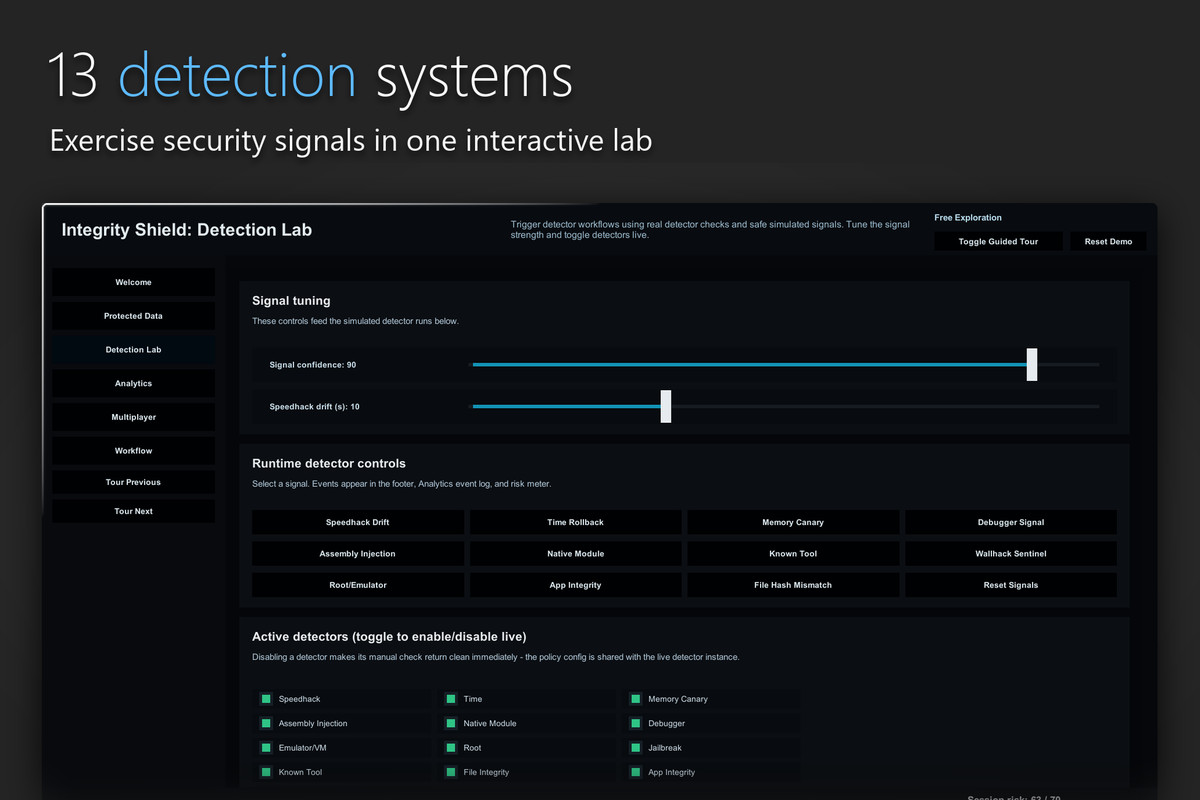This screenshot has width=1200, height=800.
Task: Trigger the Speedhack Drift signal
Action: coord(357,522)
